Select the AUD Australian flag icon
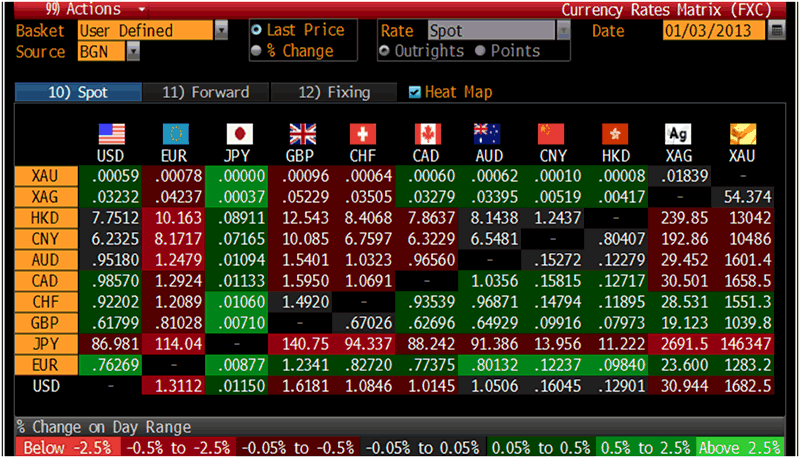 pos(488,135)
